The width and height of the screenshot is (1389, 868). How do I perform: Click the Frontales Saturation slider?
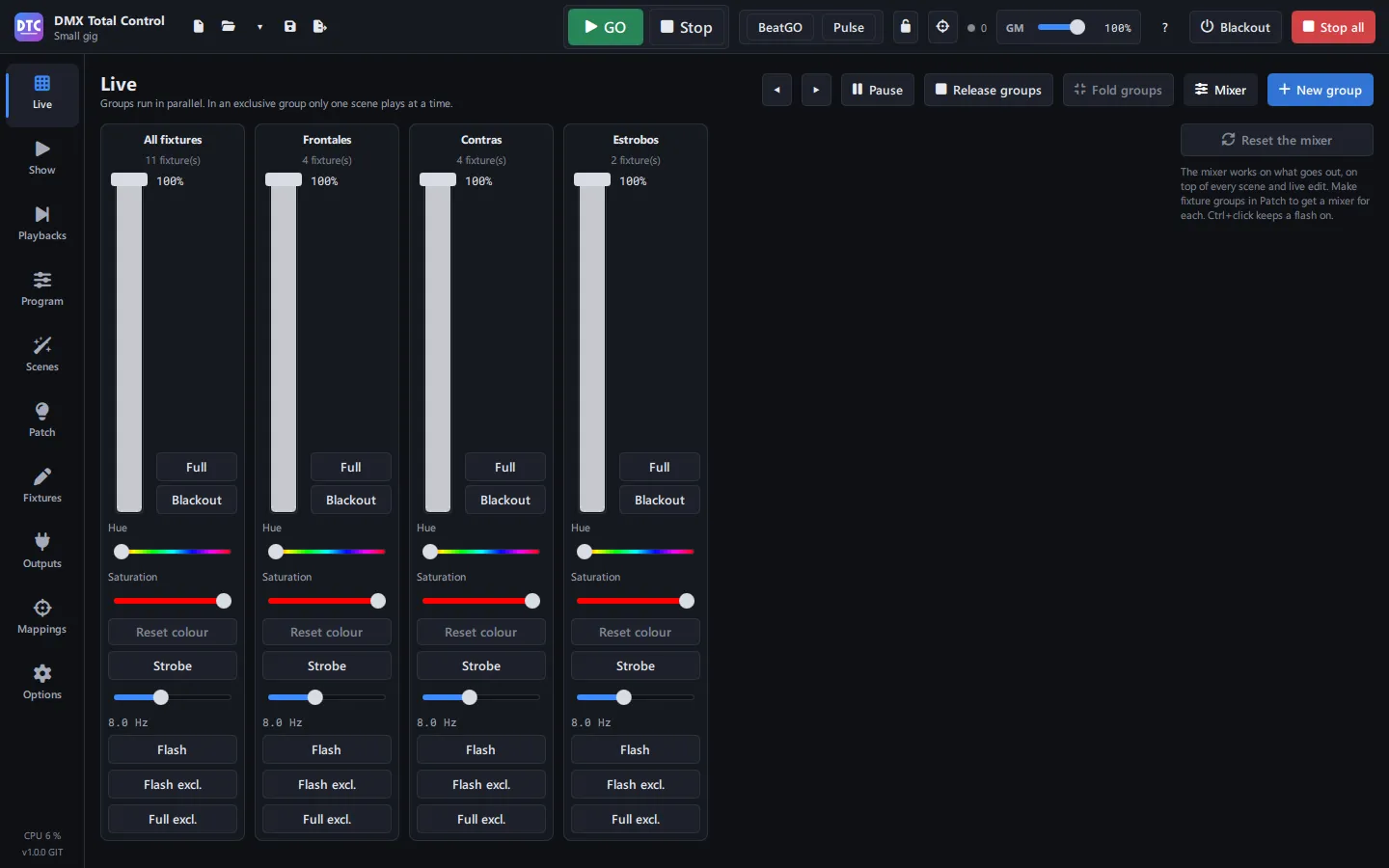pyautogui.click(x=327, y=601)
